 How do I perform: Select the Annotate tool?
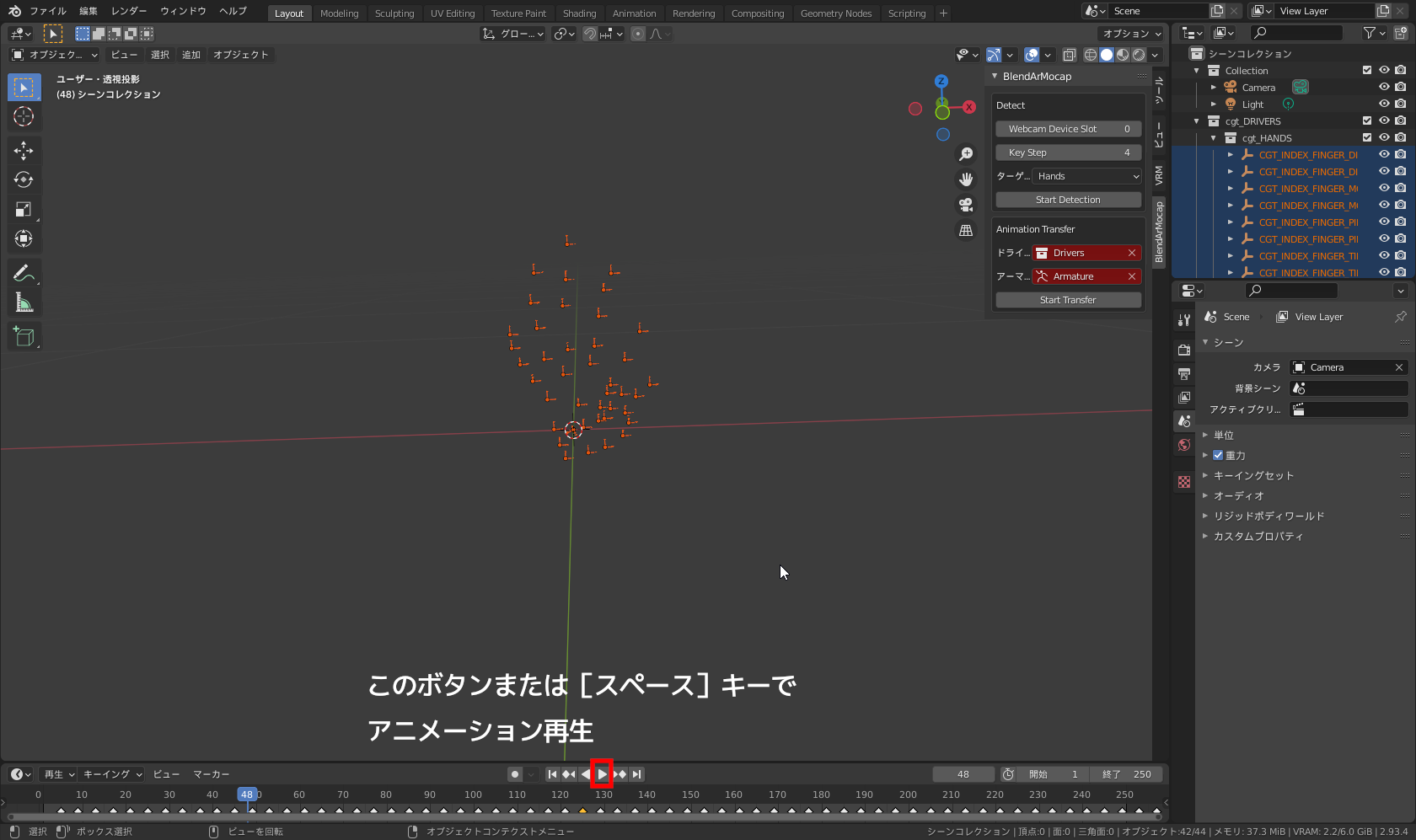click(24, 273)
